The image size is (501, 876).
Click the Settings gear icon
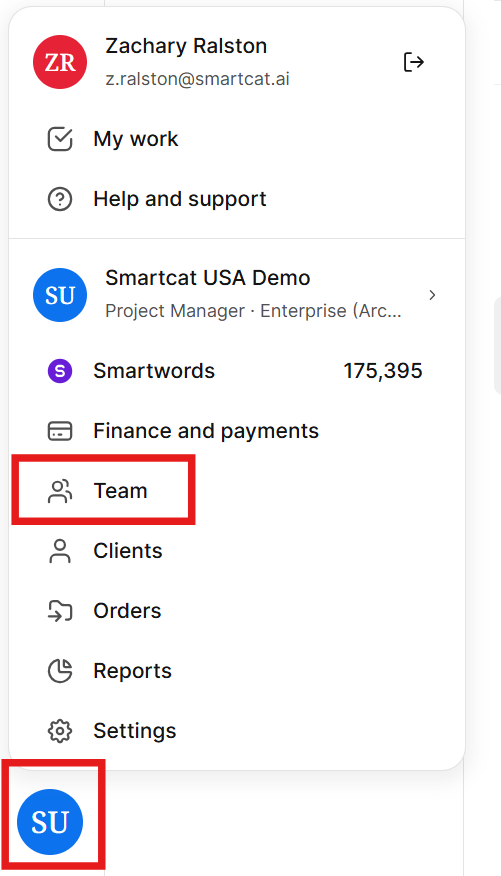pos(60,731)
